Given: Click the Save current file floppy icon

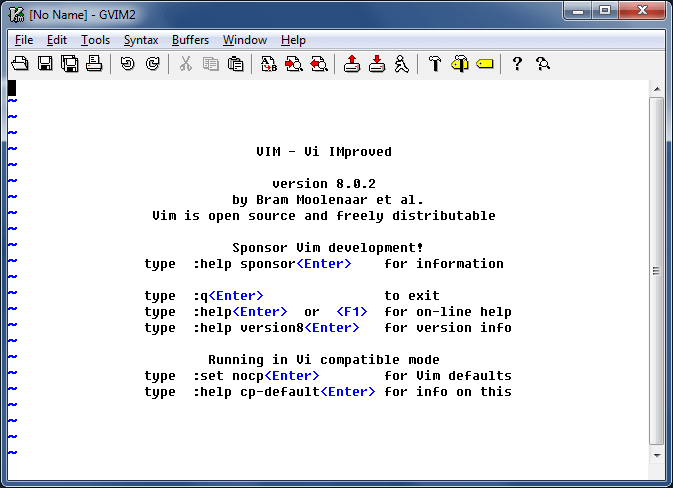Looking at the screenshot, I should point(45,64).
